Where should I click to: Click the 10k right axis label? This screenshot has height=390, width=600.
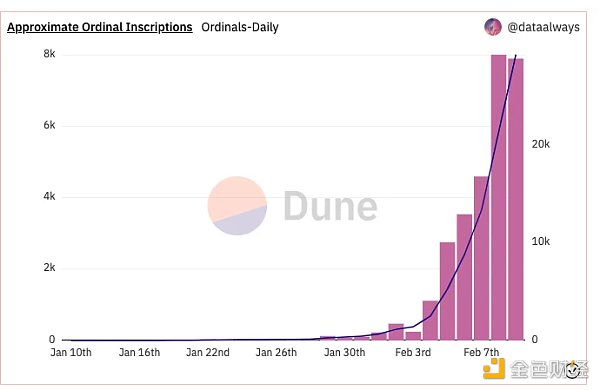click(541, 241)
